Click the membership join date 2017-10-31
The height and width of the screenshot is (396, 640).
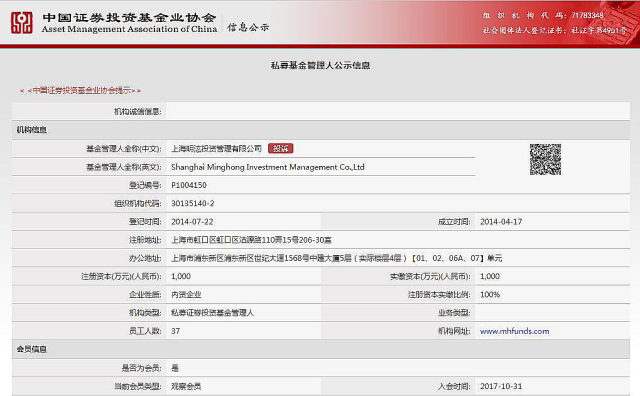pos(501,386)
